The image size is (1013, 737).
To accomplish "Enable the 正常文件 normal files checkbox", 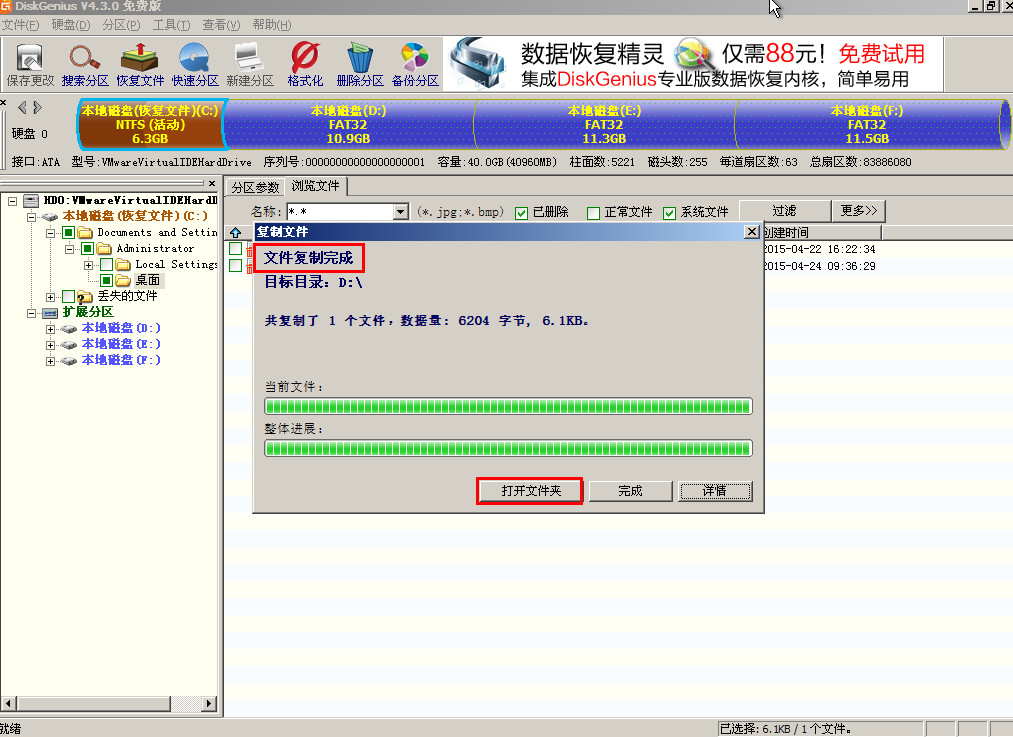I will (593, 212).
